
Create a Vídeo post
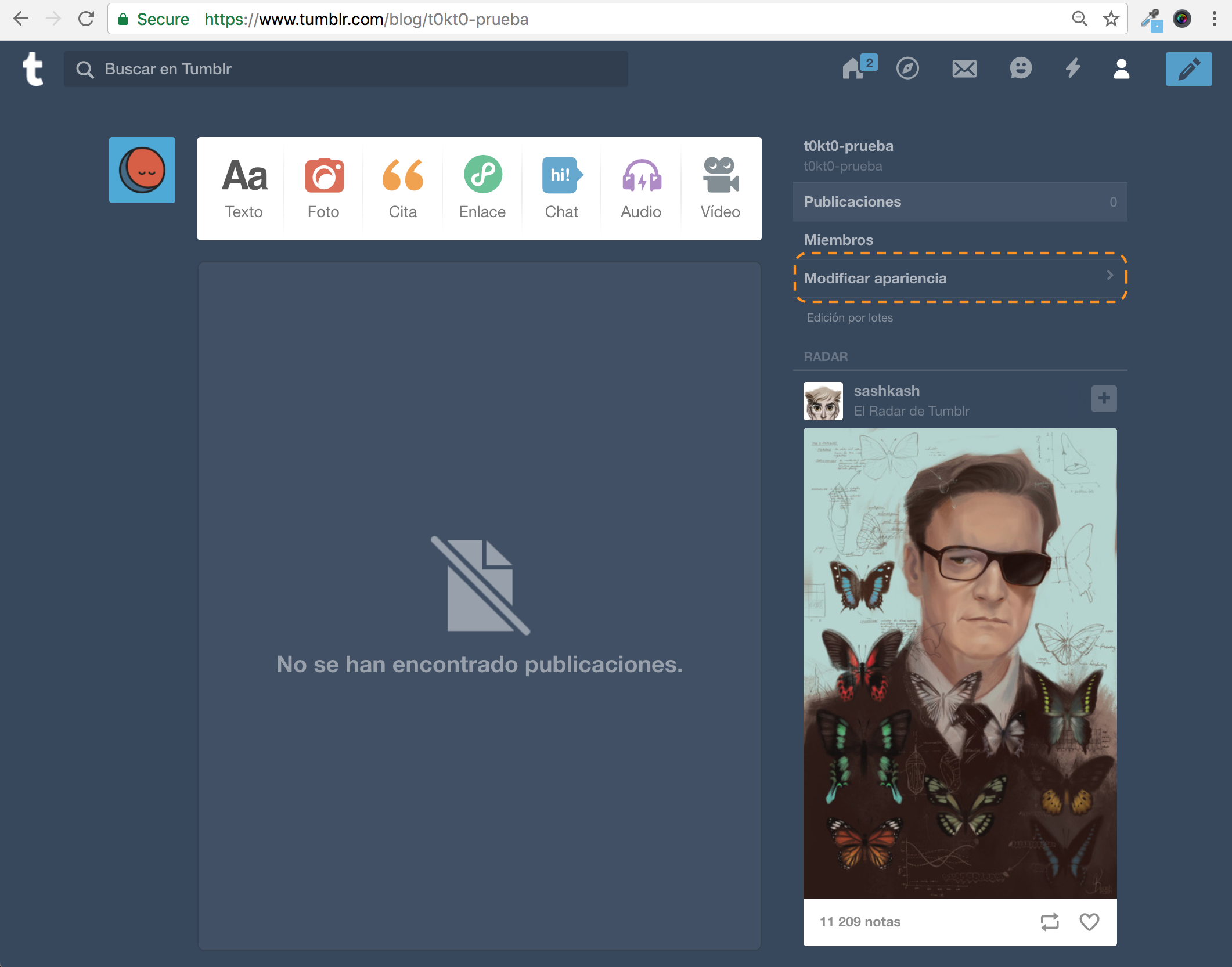[721, 189]
